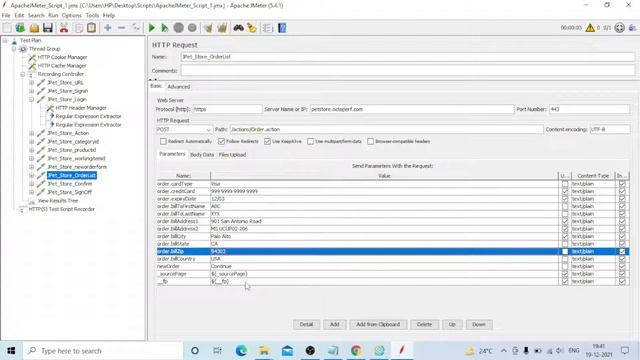Click the Stop test icon
Image resolution: width=640 pixels, height=360 pixels.
178,28
